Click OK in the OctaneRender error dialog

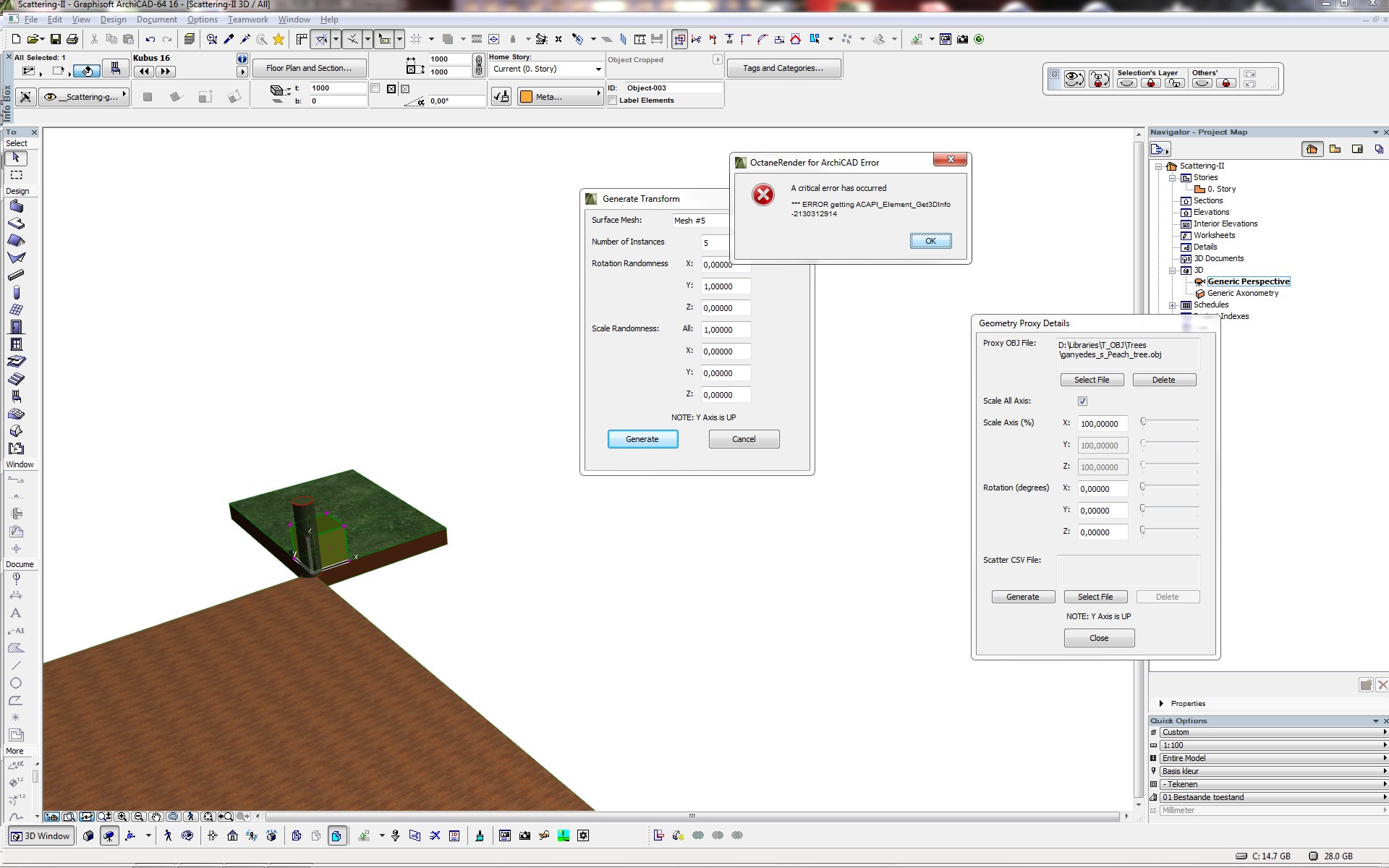(930, 242)
